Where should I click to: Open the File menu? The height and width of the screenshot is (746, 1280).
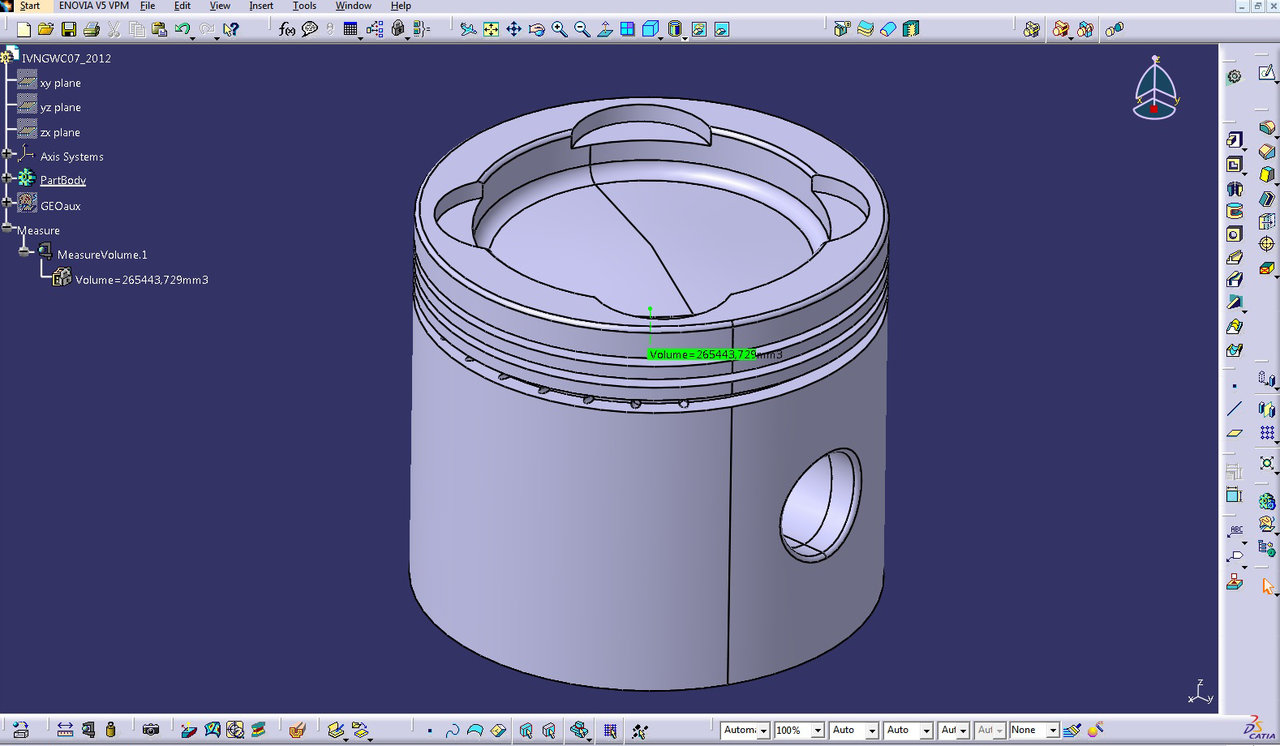click(147, 6)
